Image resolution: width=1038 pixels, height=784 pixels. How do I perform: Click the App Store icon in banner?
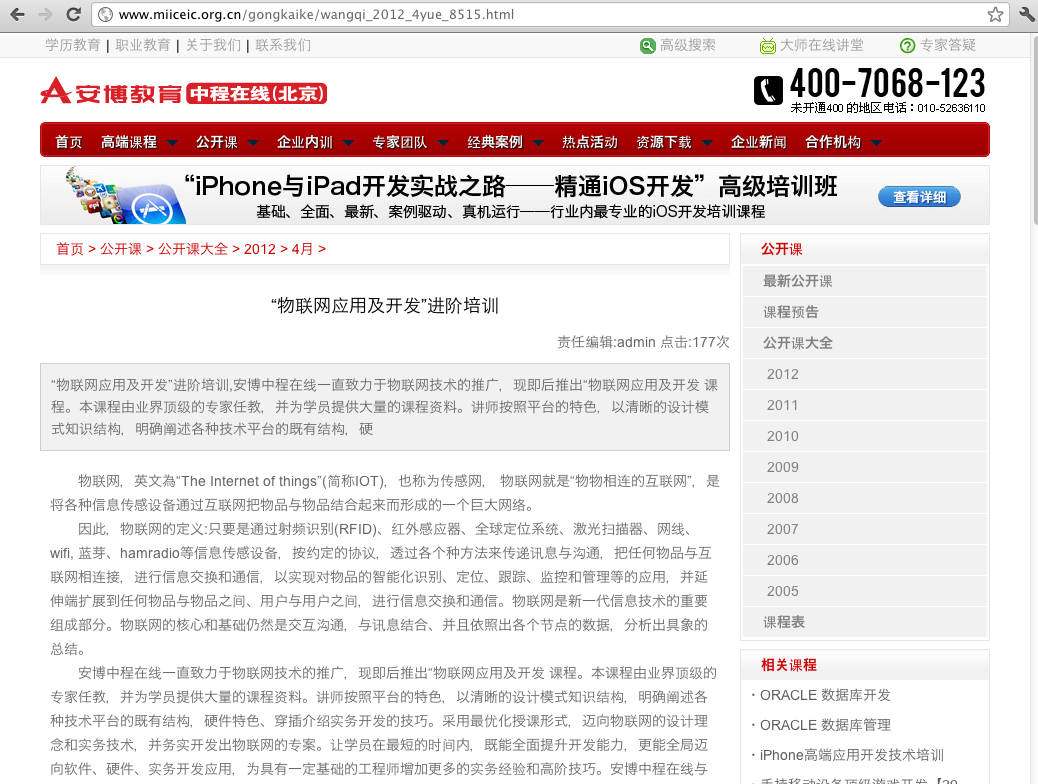(152, 207)
